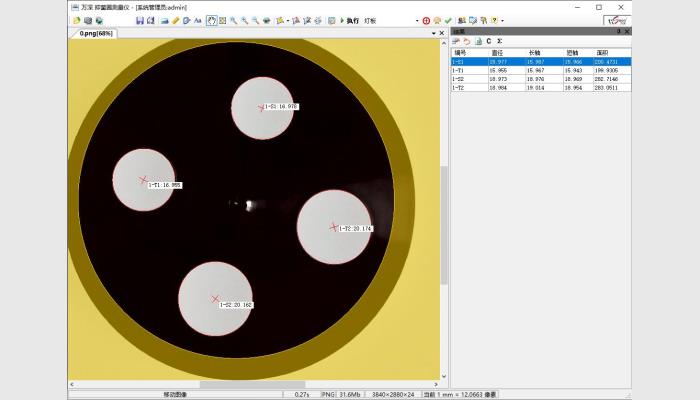Viewport: 700px width, 400px height.
Task: Open the yellow help icon dropdown arrow
Action: [502, 20]
